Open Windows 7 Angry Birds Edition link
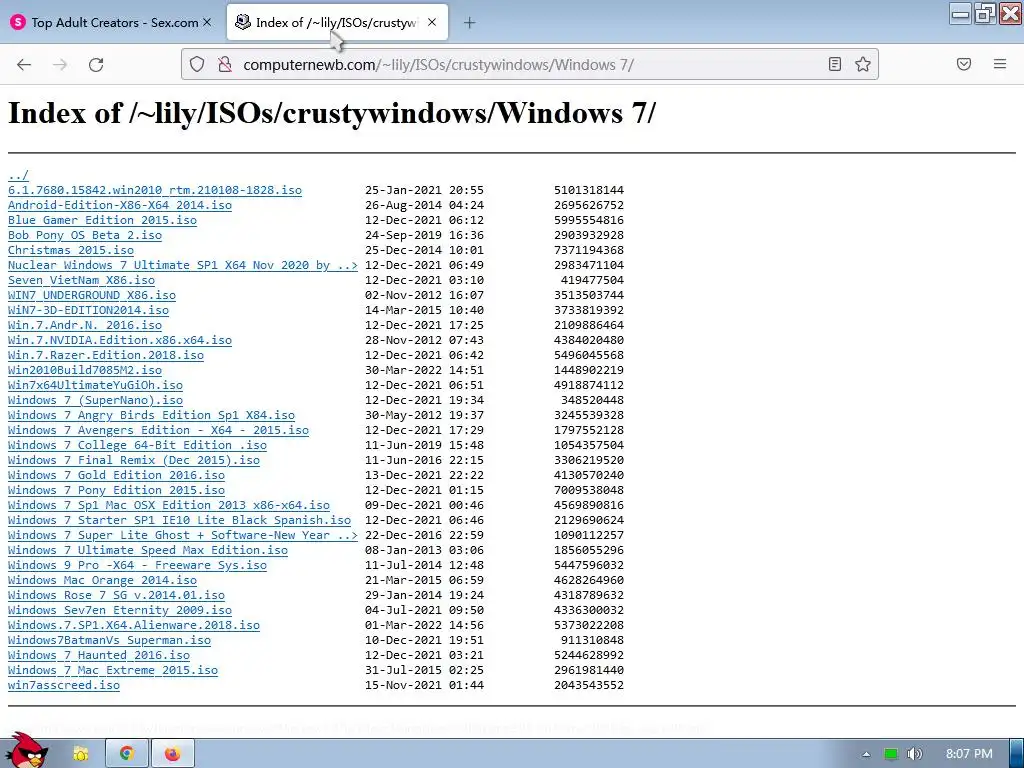The height and width of the screenshot is (768, 1024). (x=152, y=415)
